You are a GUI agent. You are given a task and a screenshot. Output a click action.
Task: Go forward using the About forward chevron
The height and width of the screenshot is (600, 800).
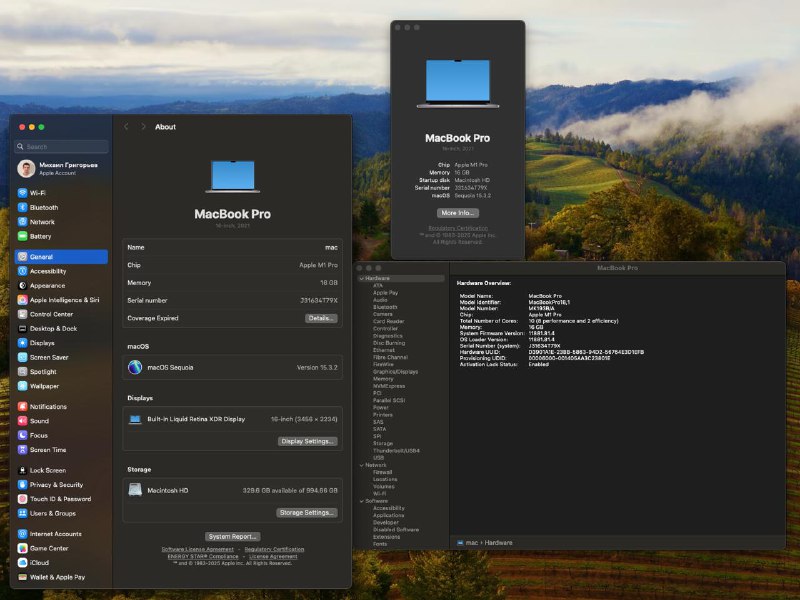[143, 127]
